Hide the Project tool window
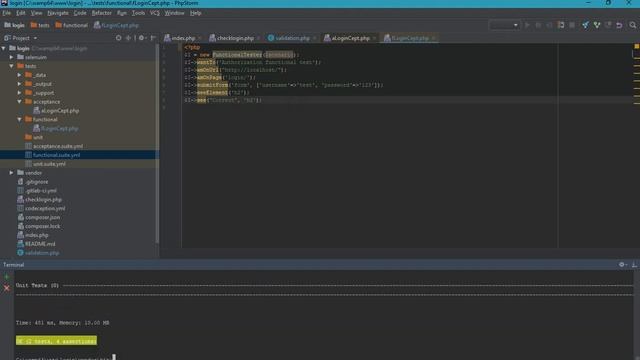This screenshot has width=640, height=360. coord(153,38)
